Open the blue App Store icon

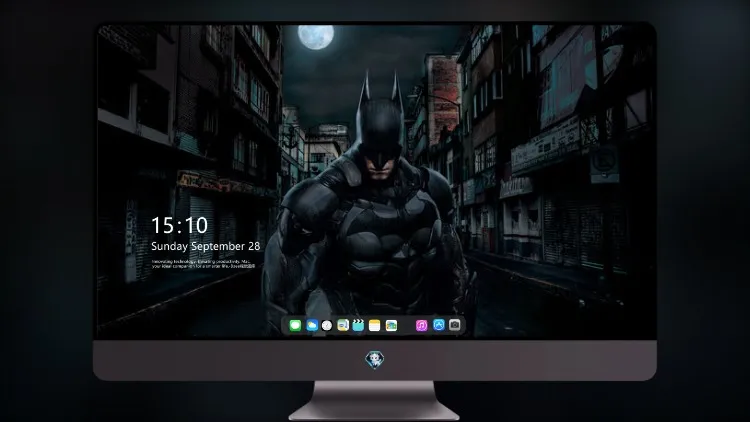[439, 325]
